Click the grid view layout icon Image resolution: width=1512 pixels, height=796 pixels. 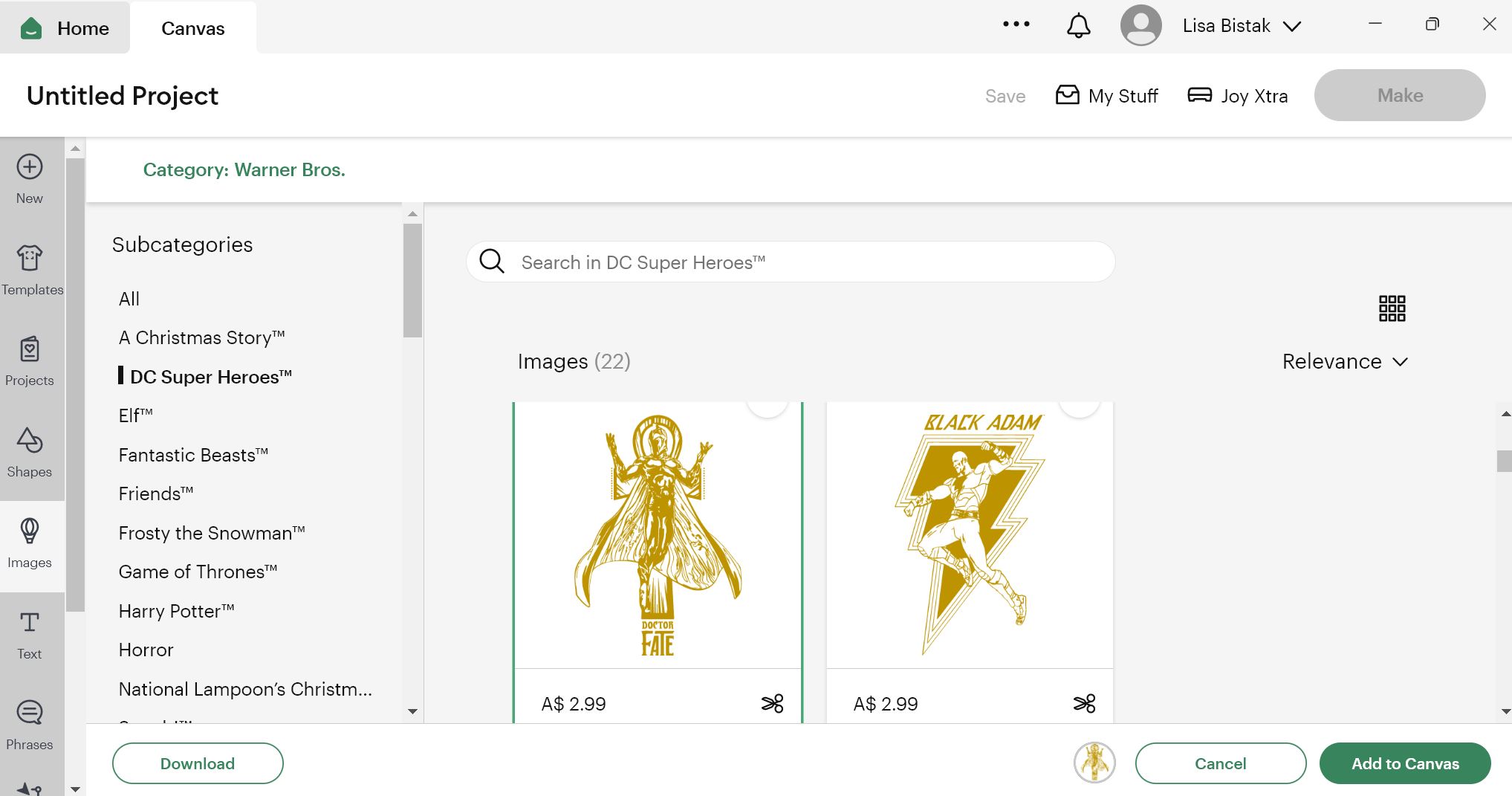(x=1392, y=308)
